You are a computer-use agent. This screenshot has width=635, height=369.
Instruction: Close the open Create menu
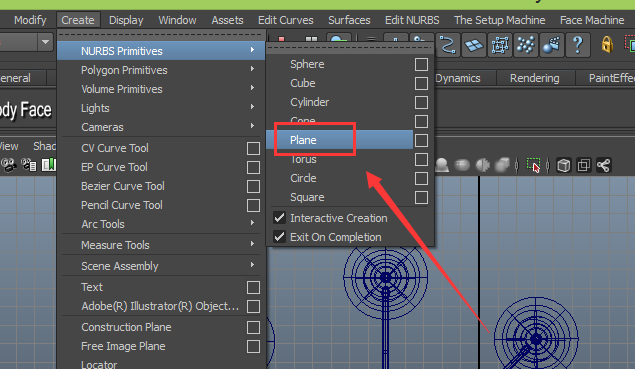[78, 20]
